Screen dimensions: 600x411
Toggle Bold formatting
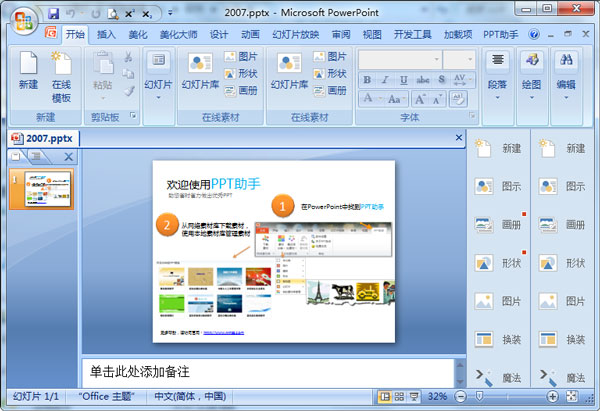(367, 80)
